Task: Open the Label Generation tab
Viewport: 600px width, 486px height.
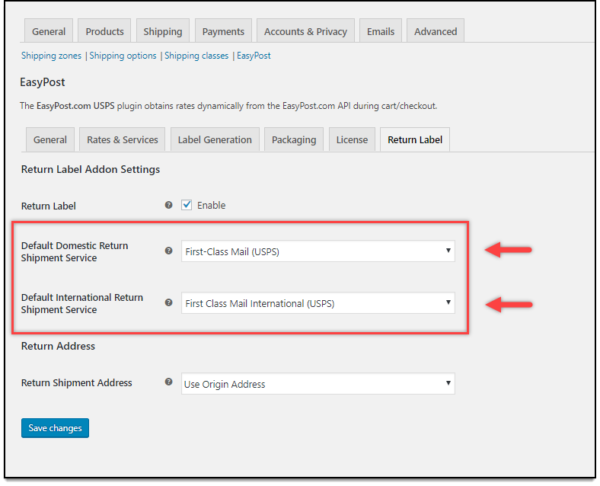Action: [215, 140]
